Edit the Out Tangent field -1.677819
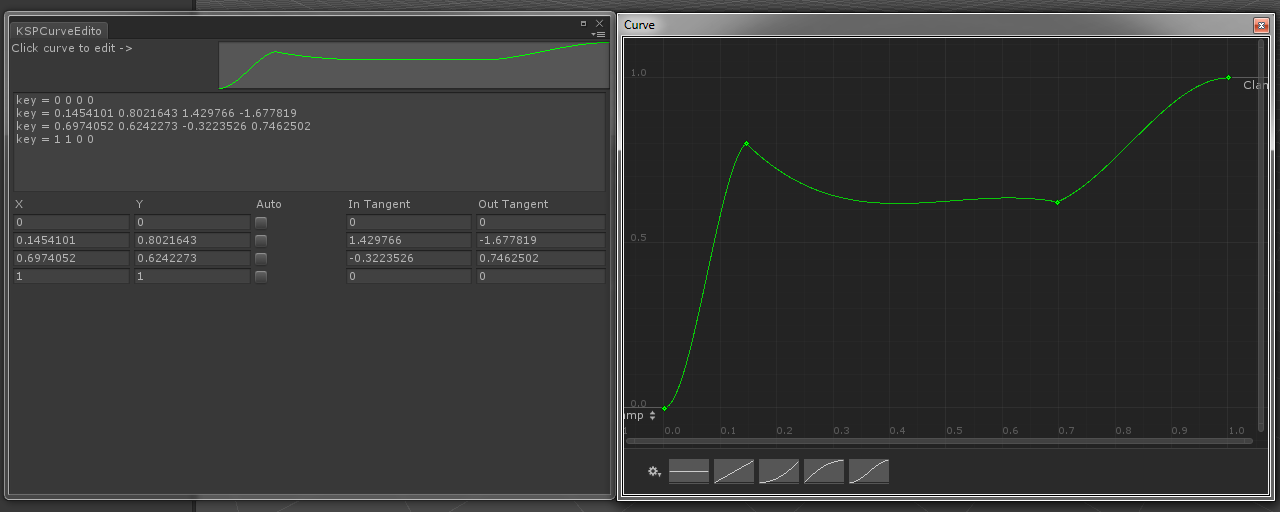 coord(541,240)
